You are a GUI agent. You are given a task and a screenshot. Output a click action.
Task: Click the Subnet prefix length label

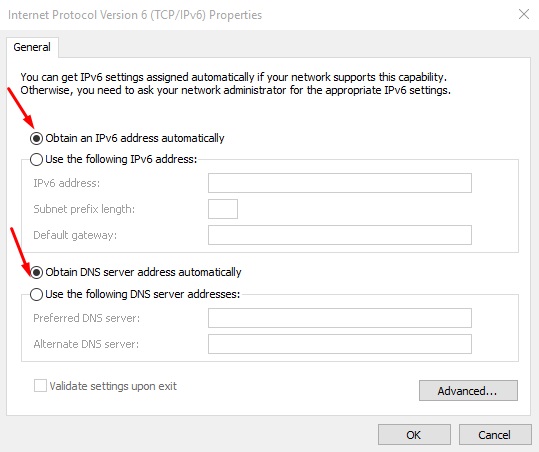coord(84,209)
